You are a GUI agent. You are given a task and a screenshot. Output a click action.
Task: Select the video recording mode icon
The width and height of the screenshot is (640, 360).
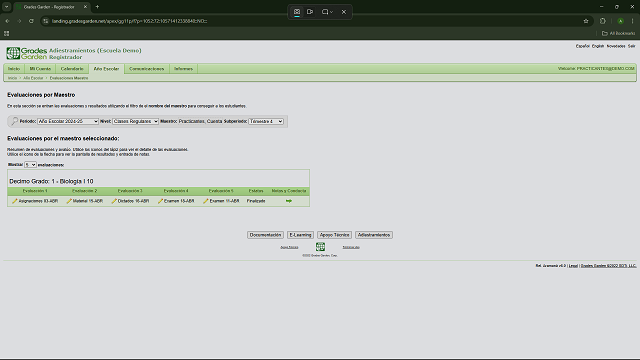tap(310, 12)
